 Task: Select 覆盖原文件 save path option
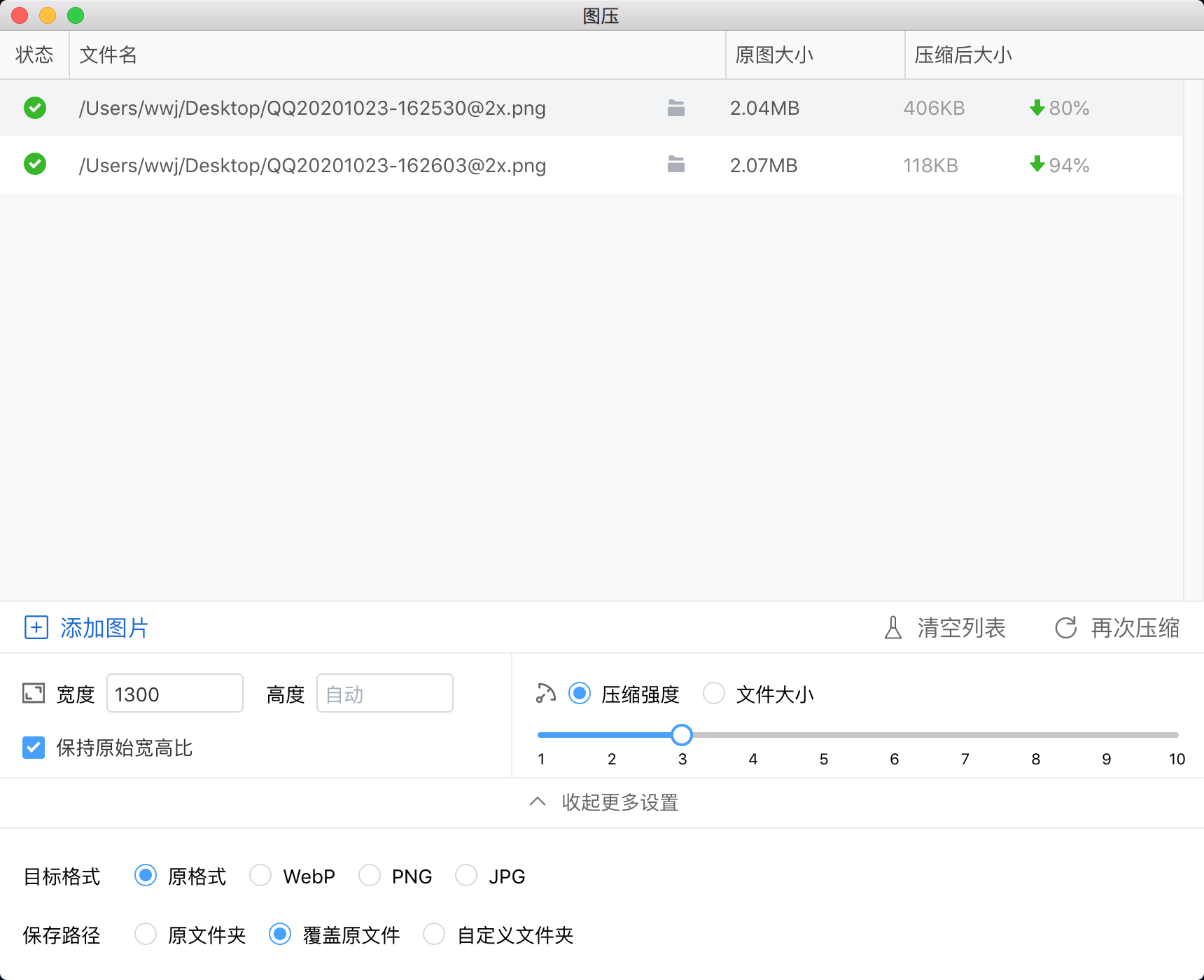click(x=280, y=934)
